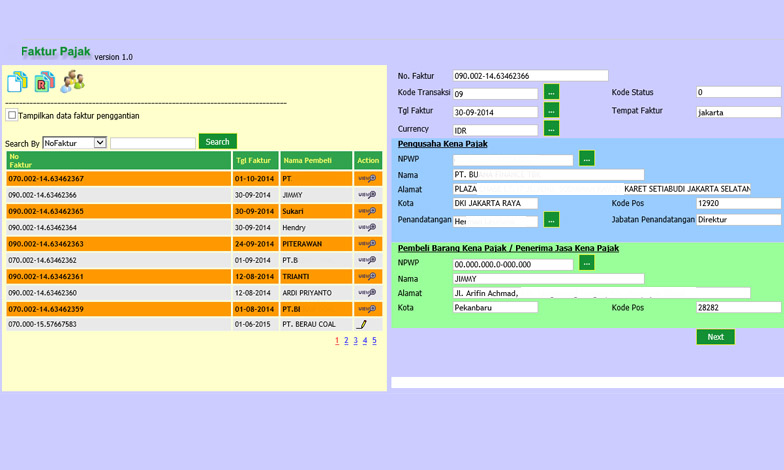Click the documents icon marked R
This screenshot has height=470, width=784.
pyautogui.click(x=44, y=83)
